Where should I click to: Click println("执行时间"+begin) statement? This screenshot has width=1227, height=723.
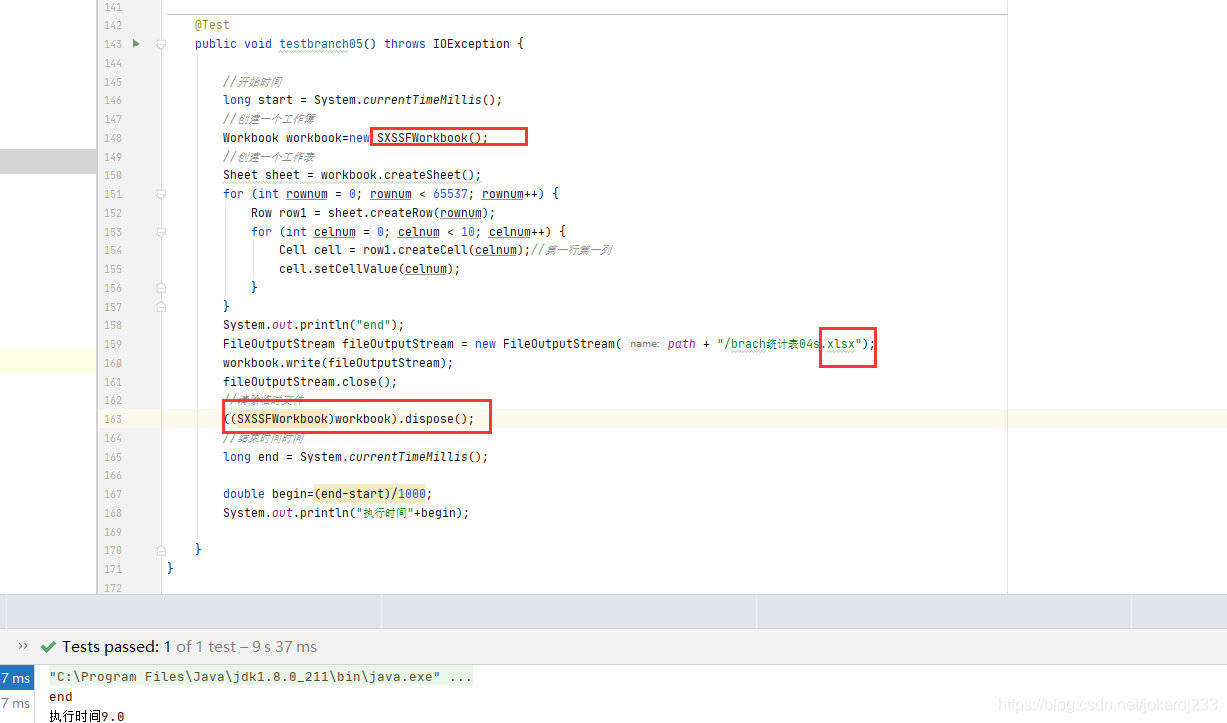pyautogui.click(x=346, y=513)
